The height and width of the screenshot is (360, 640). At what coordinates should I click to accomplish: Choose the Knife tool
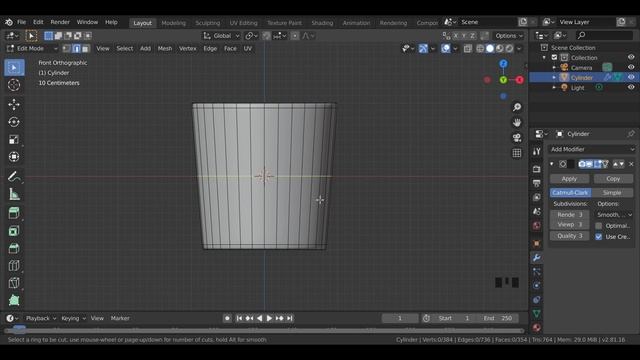coord(14,283)
